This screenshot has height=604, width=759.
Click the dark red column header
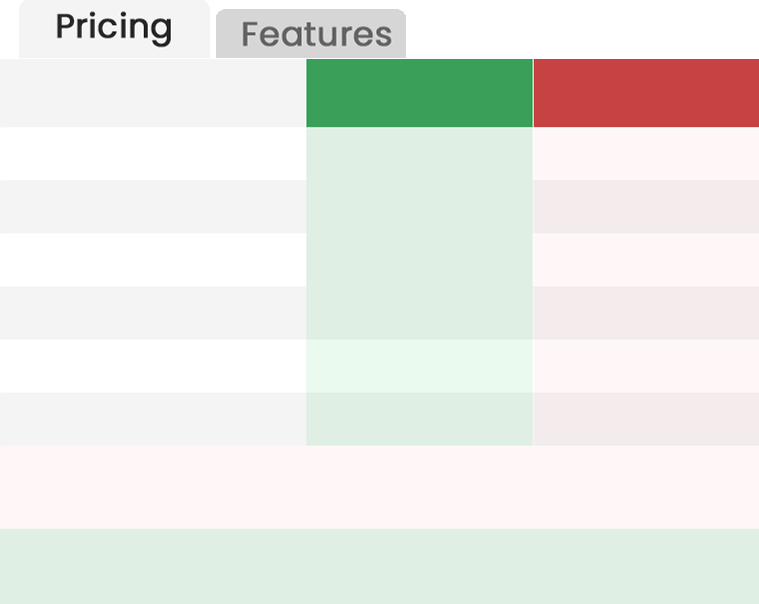point(646,93)
